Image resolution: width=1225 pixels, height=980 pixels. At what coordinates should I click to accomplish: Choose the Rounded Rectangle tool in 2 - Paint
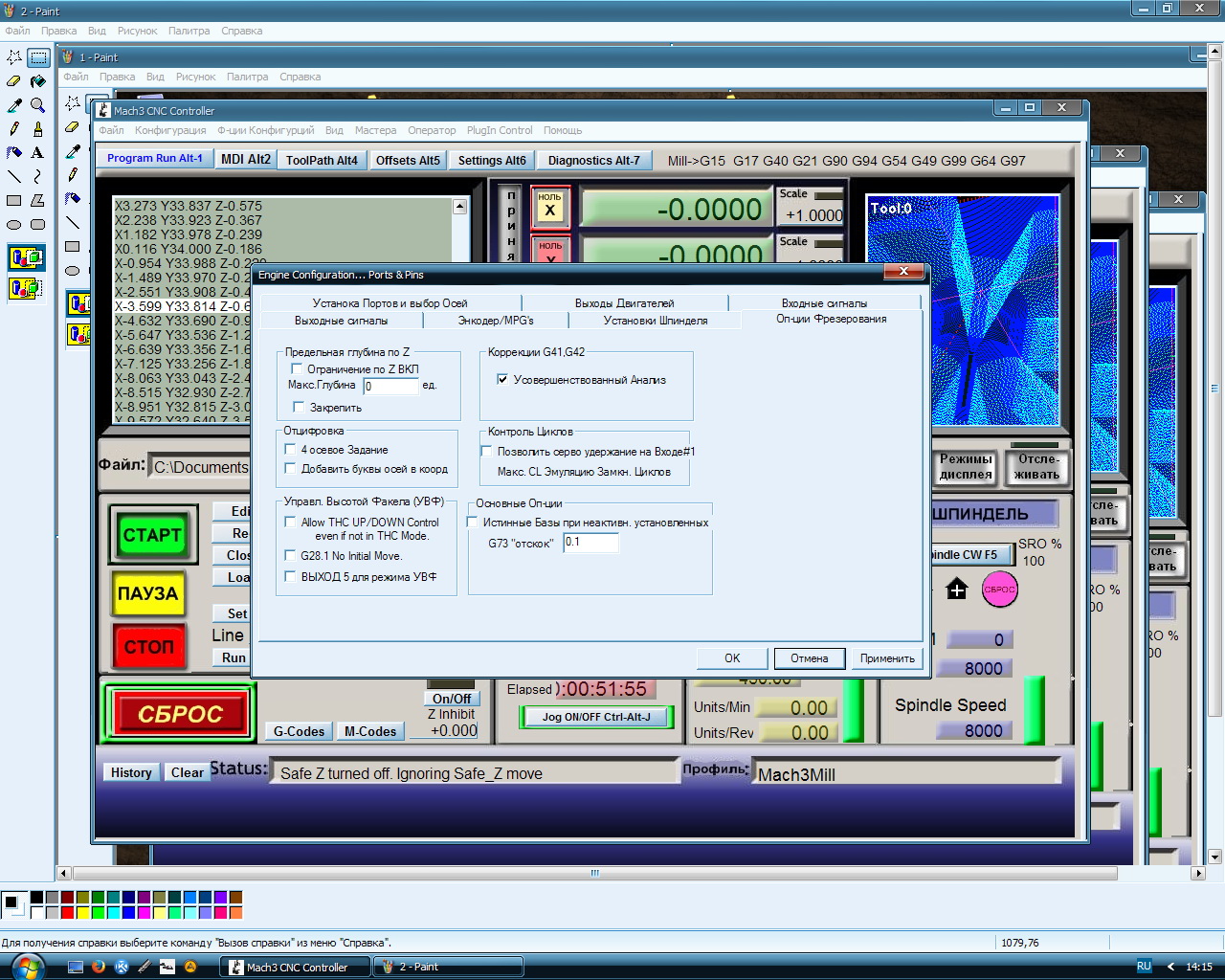(37, 224)
